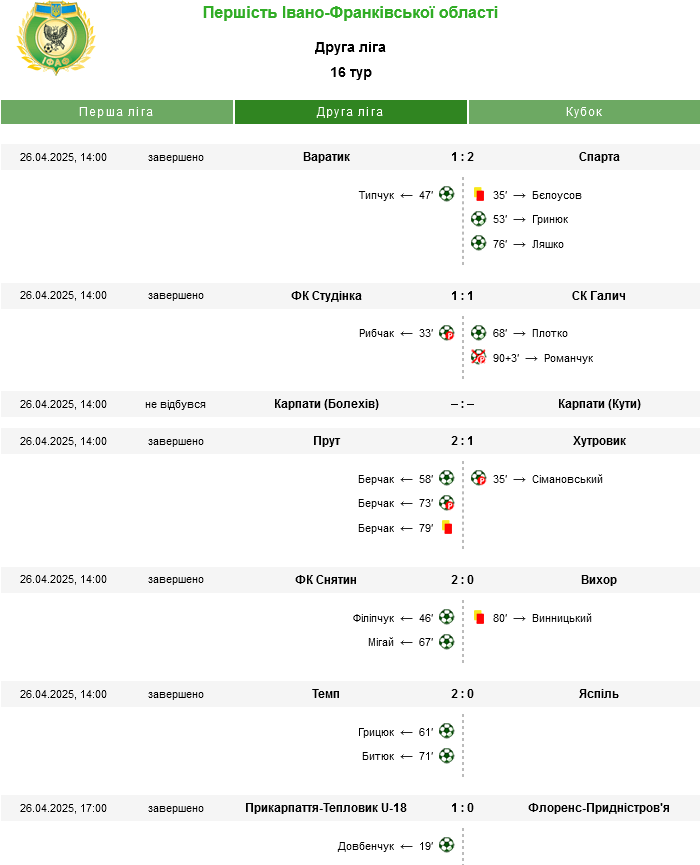Click the goal icon for Мігай 67'

446,642
